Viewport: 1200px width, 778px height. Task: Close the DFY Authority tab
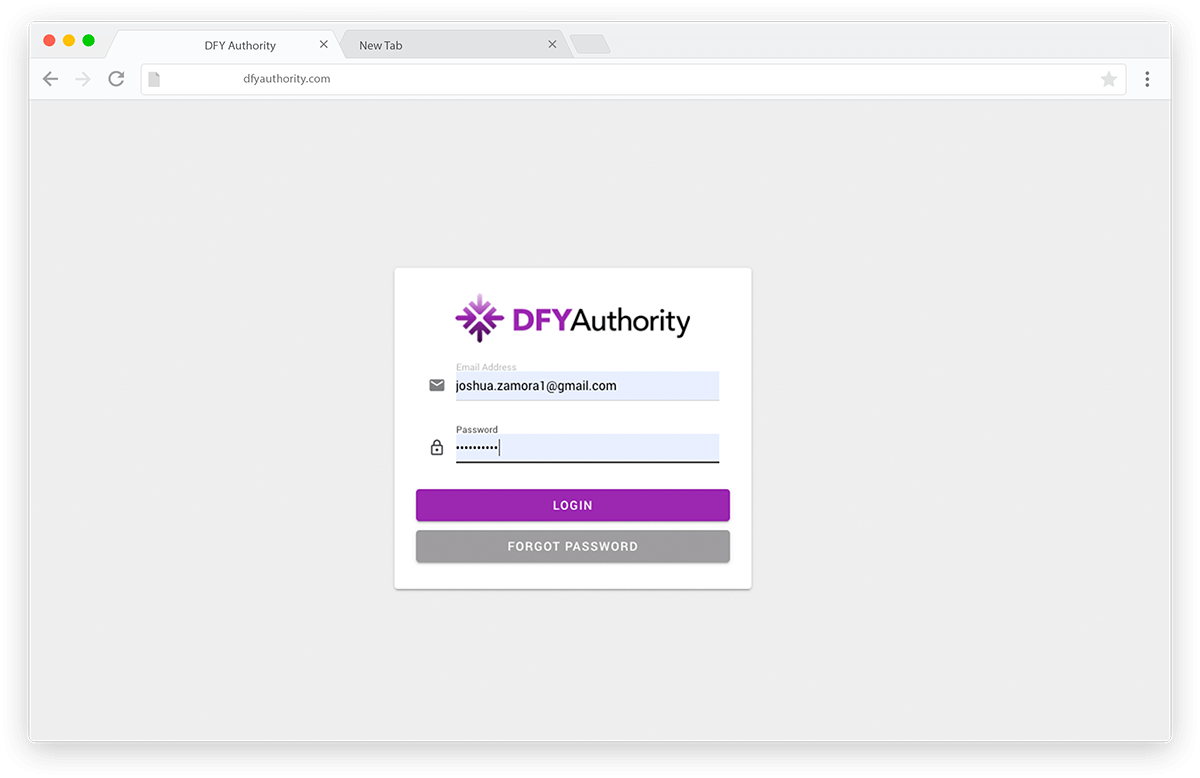click(323, 45)
